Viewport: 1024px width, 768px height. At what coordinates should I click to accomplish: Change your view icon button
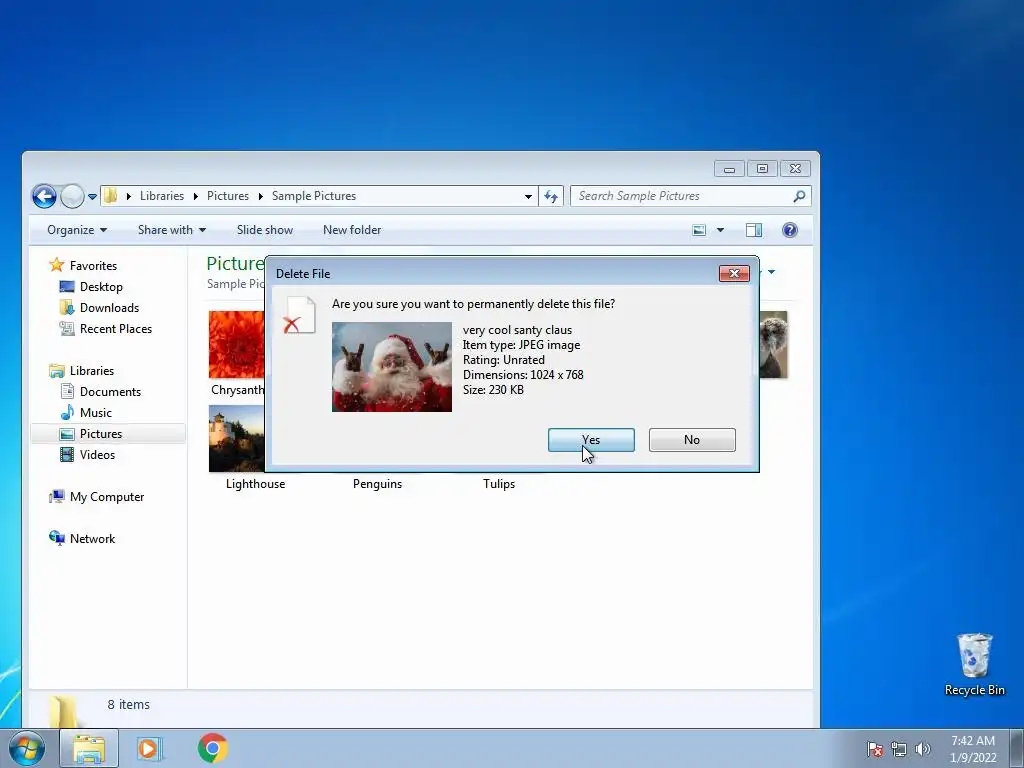[699, 230]
